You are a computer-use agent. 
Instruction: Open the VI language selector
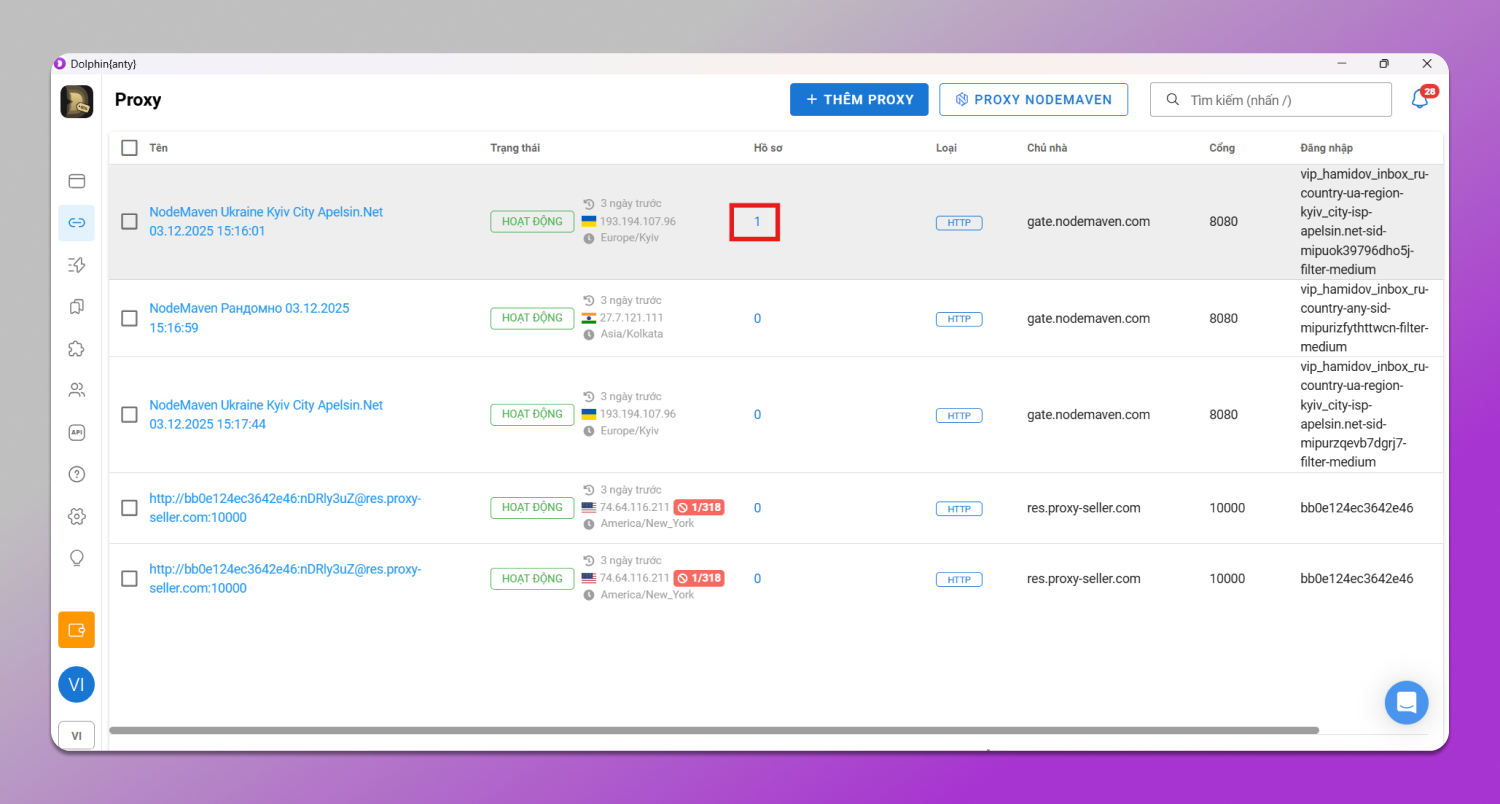coord(76,735)
